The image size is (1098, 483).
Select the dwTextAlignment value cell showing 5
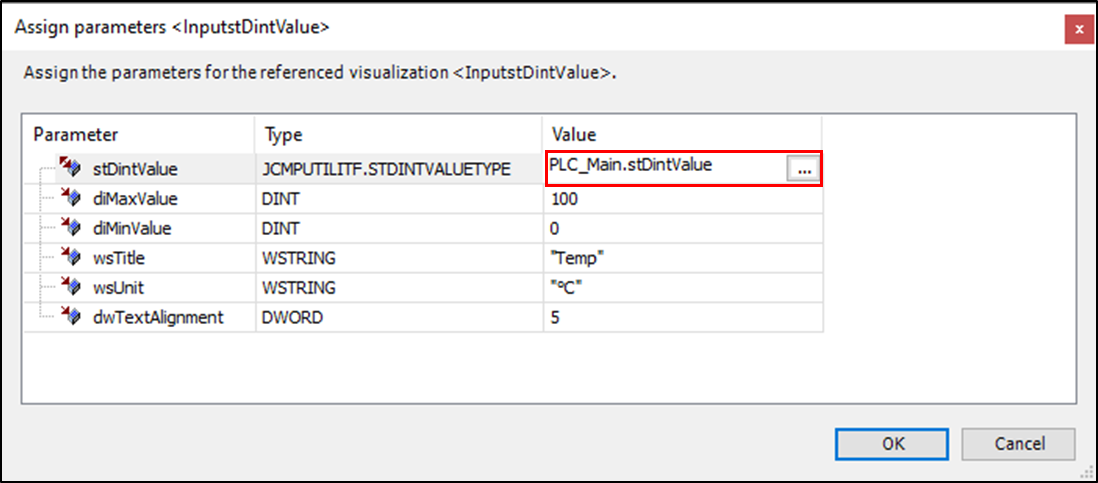coord(682,317)
